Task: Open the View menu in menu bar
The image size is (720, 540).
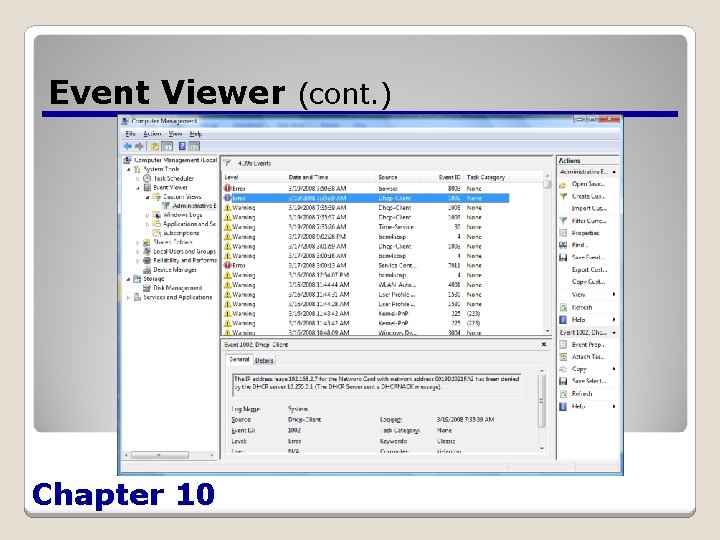Action: coord(175,134)
